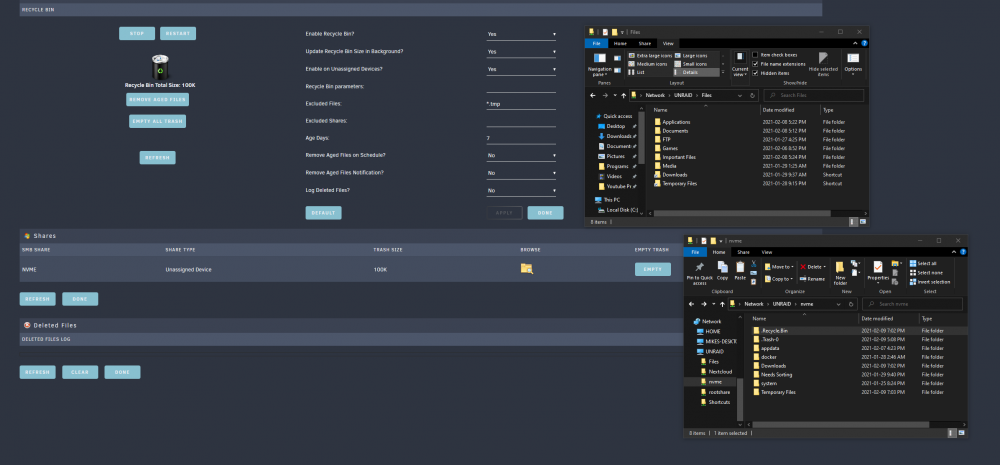
Task: Open Update Recycle Bin Size in Background dropdown
Action: (x=521, y=52)
